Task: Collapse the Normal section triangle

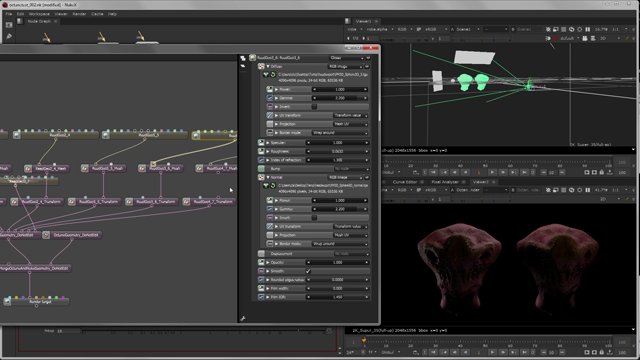Action: tap(268, 178)
